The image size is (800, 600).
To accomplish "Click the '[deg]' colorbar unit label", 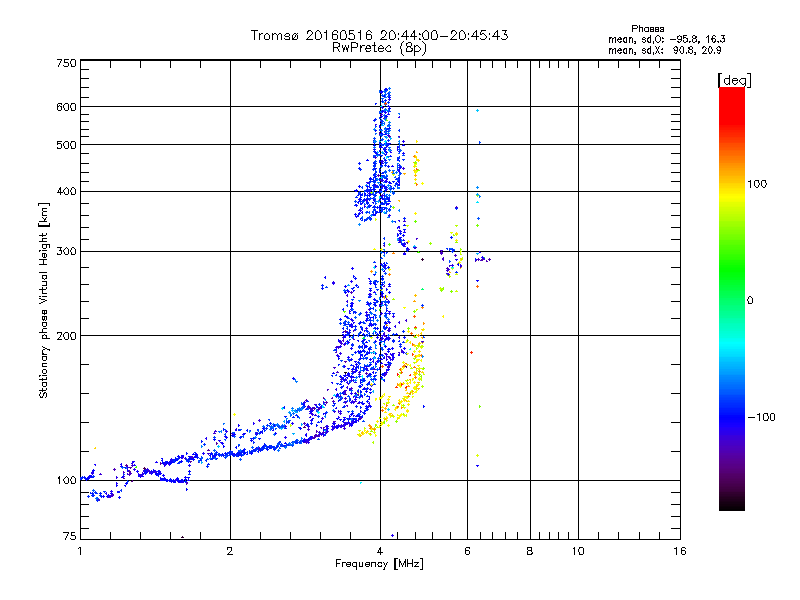I will 734,80.
